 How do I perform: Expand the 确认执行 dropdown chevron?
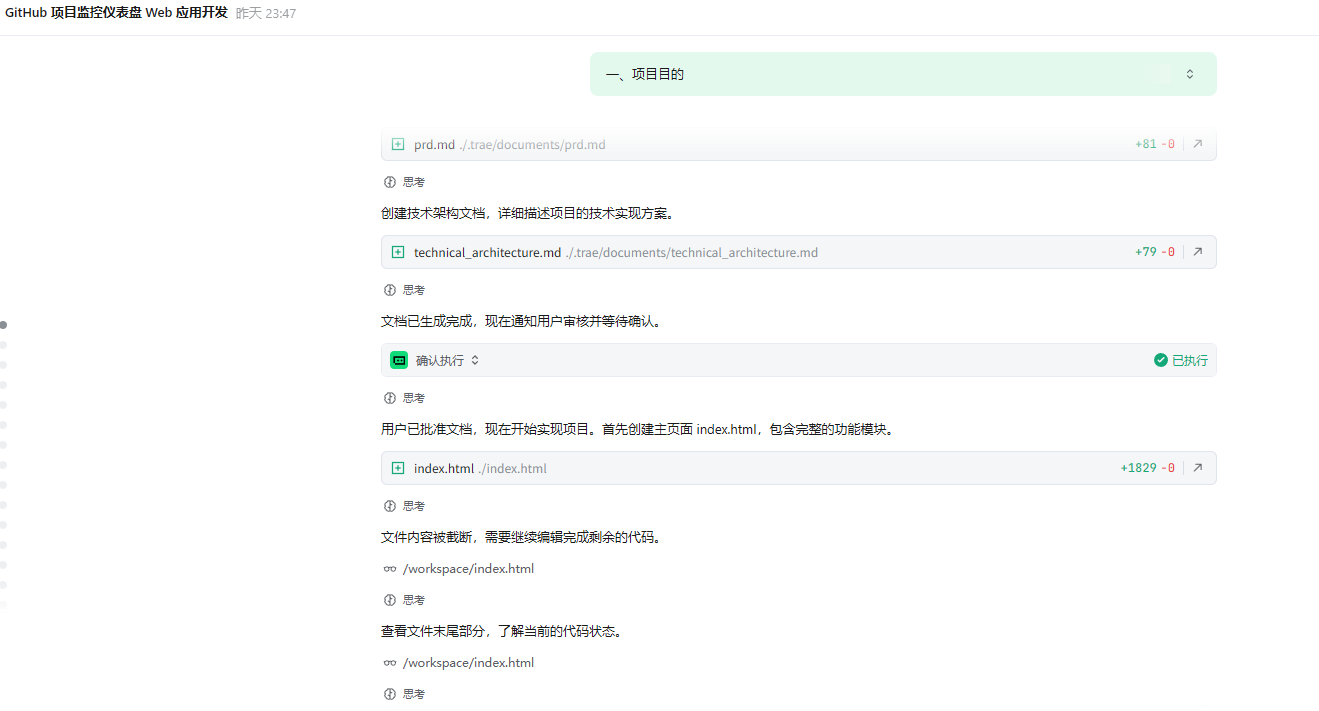click(475, 360)
